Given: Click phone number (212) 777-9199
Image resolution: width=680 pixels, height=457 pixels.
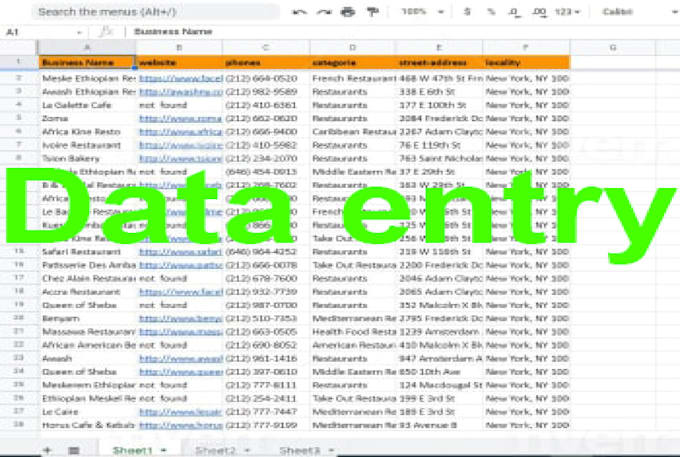Looking at the screenshot, I should tap(266, 425).
